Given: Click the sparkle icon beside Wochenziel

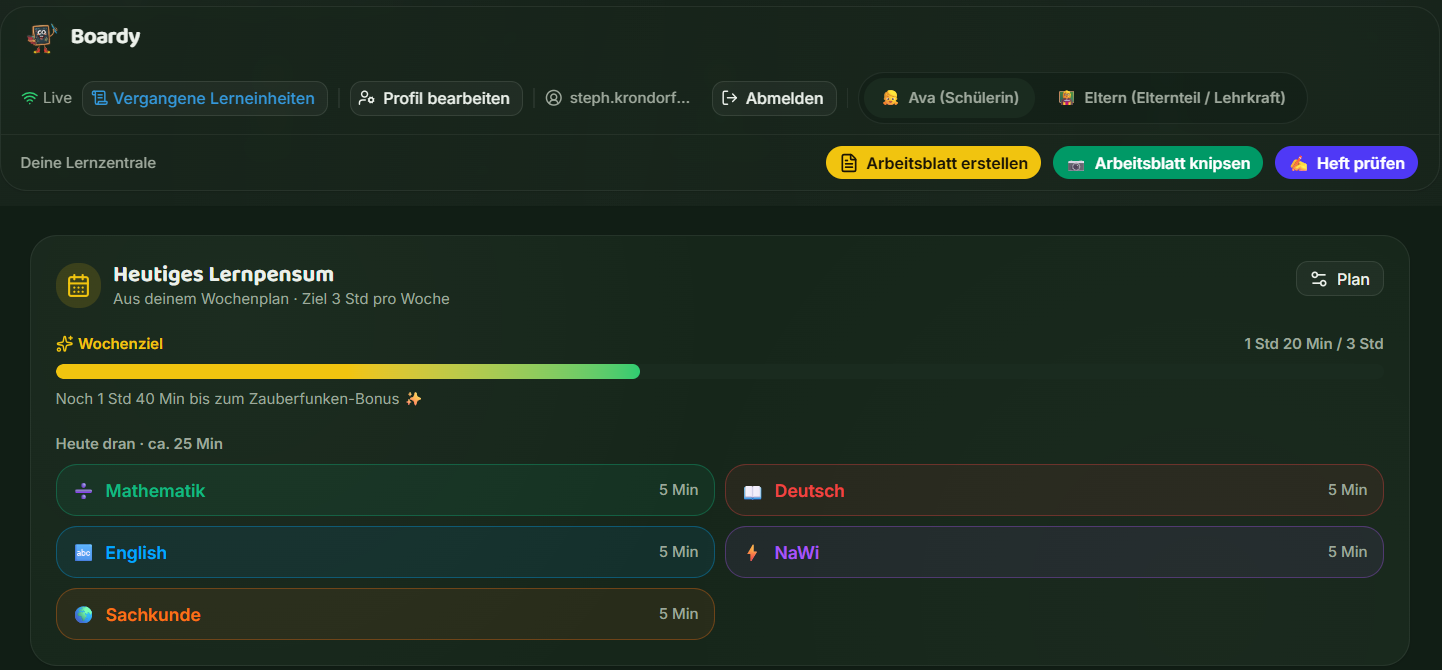Looking at the screenshot, I should pos(65,344).
